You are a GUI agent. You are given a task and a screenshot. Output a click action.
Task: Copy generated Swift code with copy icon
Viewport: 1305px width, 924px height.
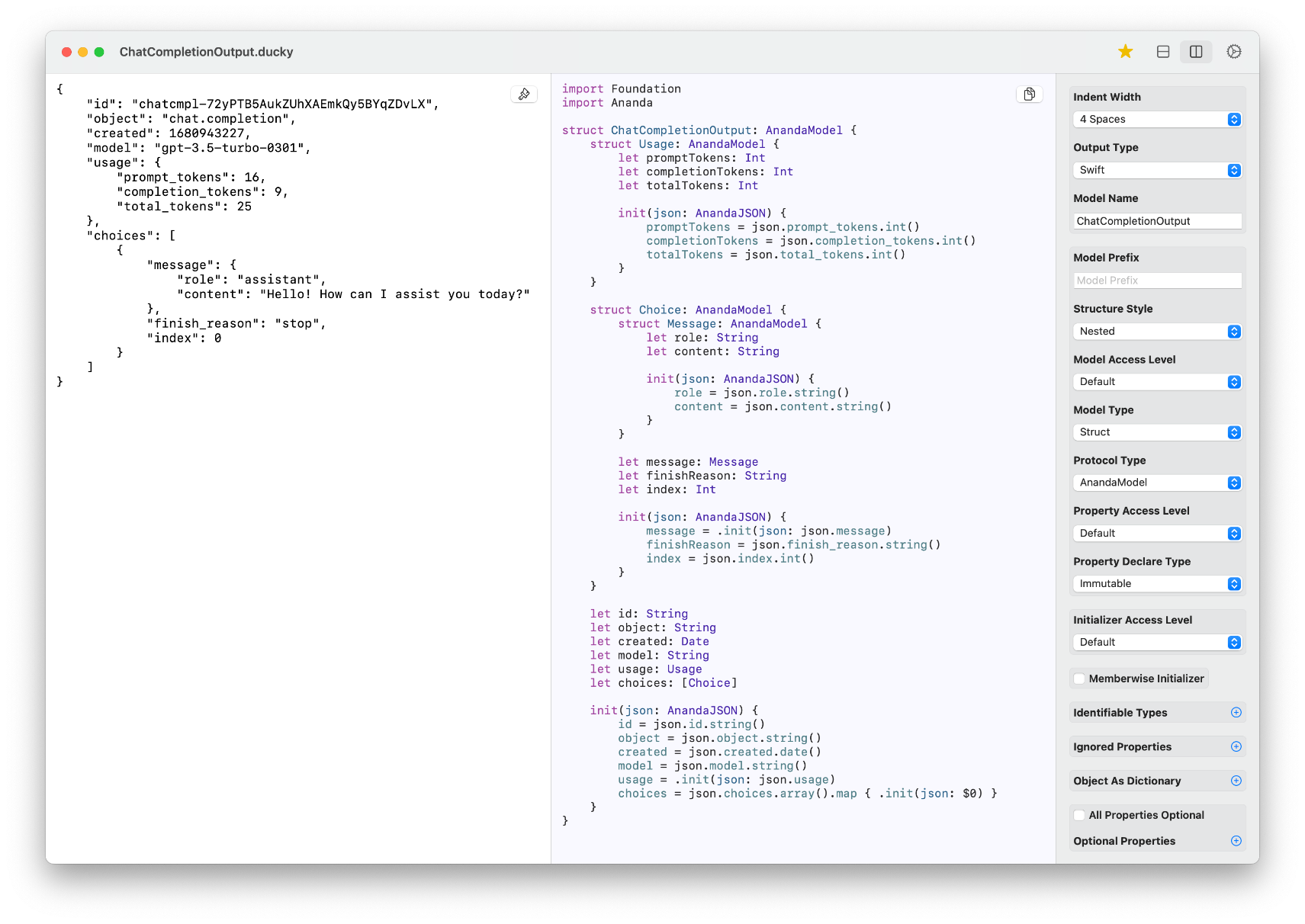click(1029, 95)
